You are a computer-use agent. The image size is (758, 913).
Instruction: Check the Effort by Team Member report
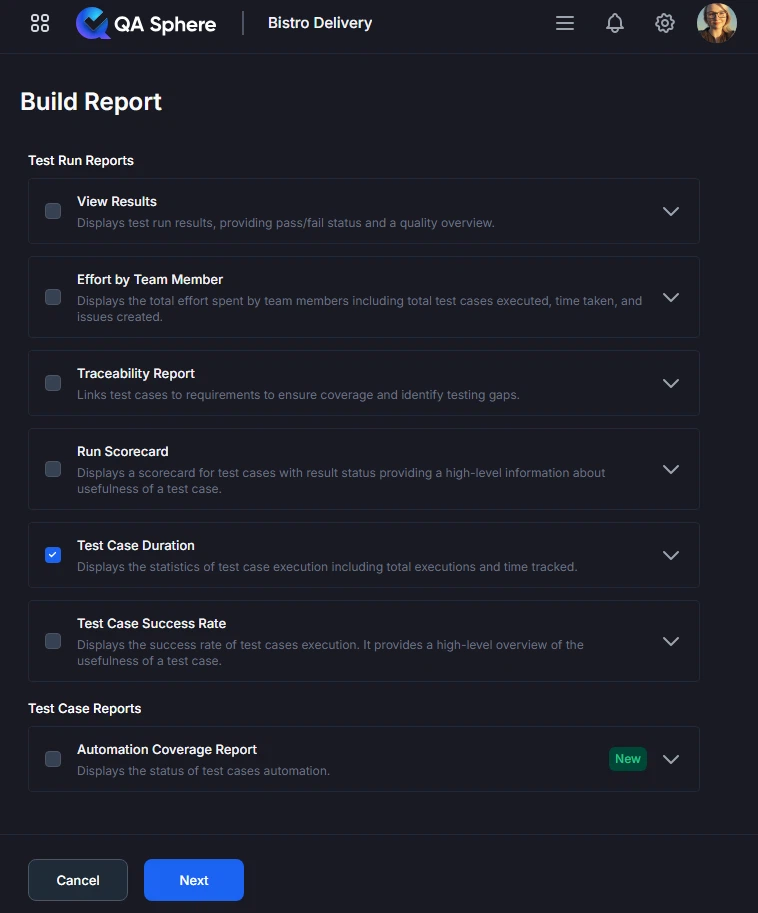click(52, 297)
